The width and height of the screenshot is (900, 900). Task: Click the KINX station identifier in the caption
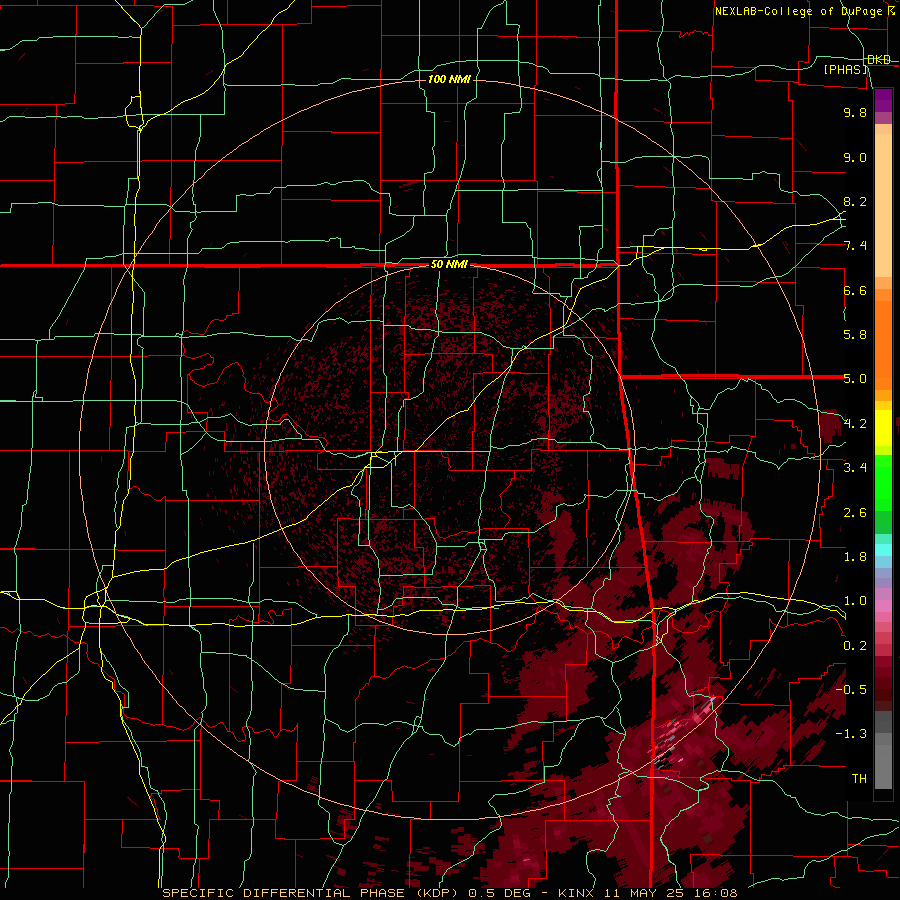click(578, 893)
